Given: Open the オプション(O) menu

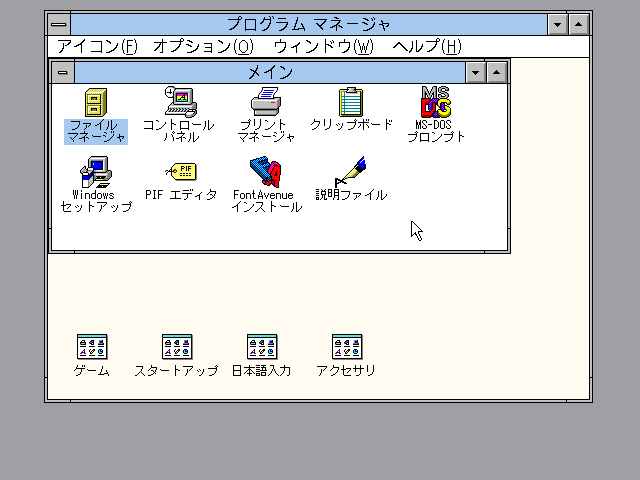Looking at the screenshot, I should pos(203,47).
